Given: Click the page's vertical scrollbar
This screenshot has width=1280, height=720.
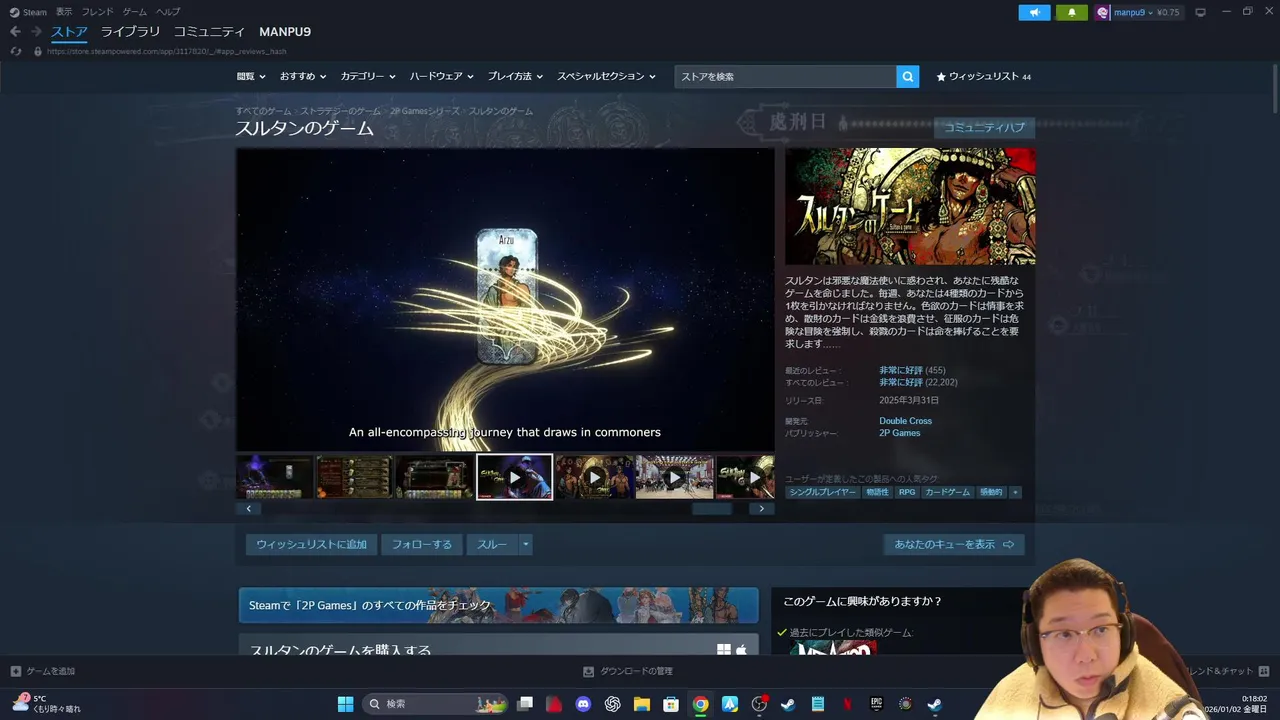Looking at the screenshot, I should [x=1275, y=90].
